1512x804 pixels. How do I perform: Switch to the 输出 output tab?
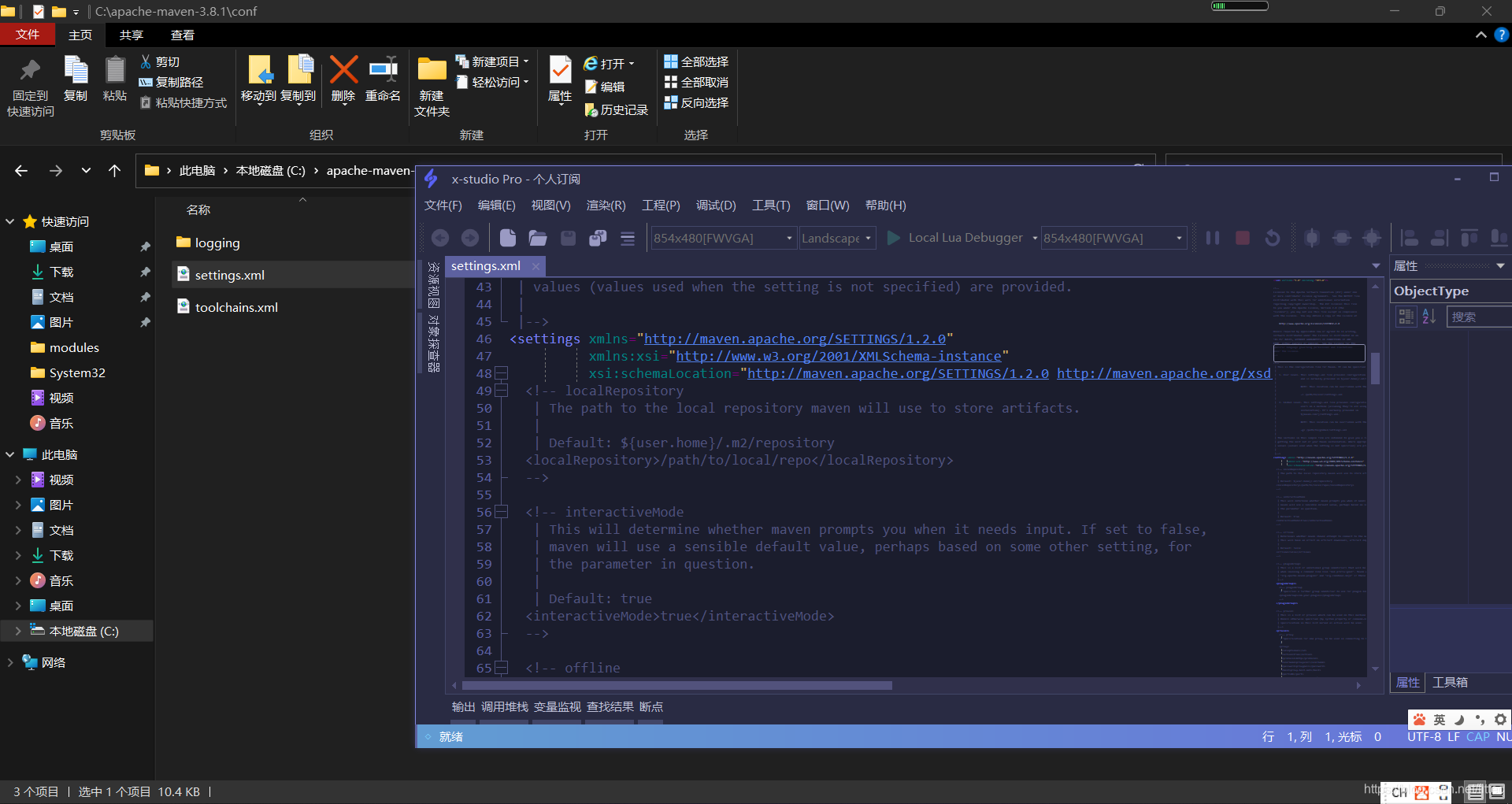[x=463, y=707]
